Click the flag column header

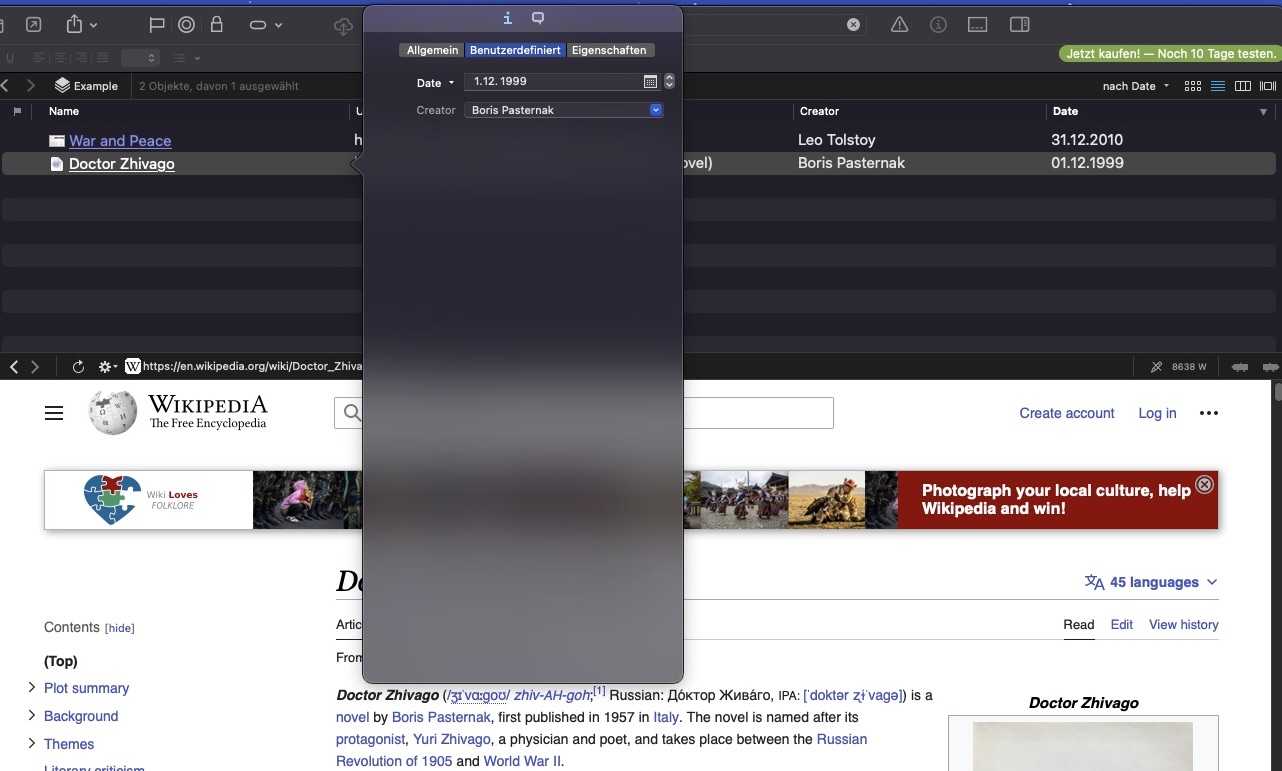point(17,111)
